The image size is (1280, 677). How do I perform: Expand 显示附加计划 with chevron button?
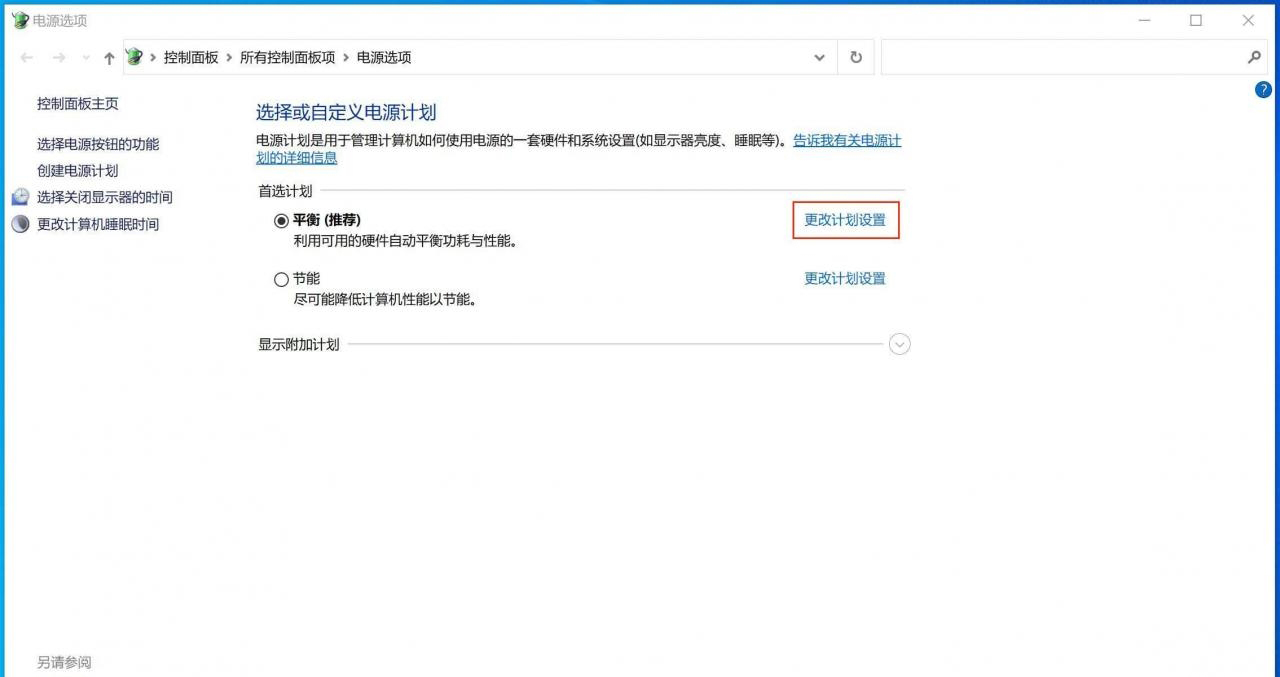point(899,344)
